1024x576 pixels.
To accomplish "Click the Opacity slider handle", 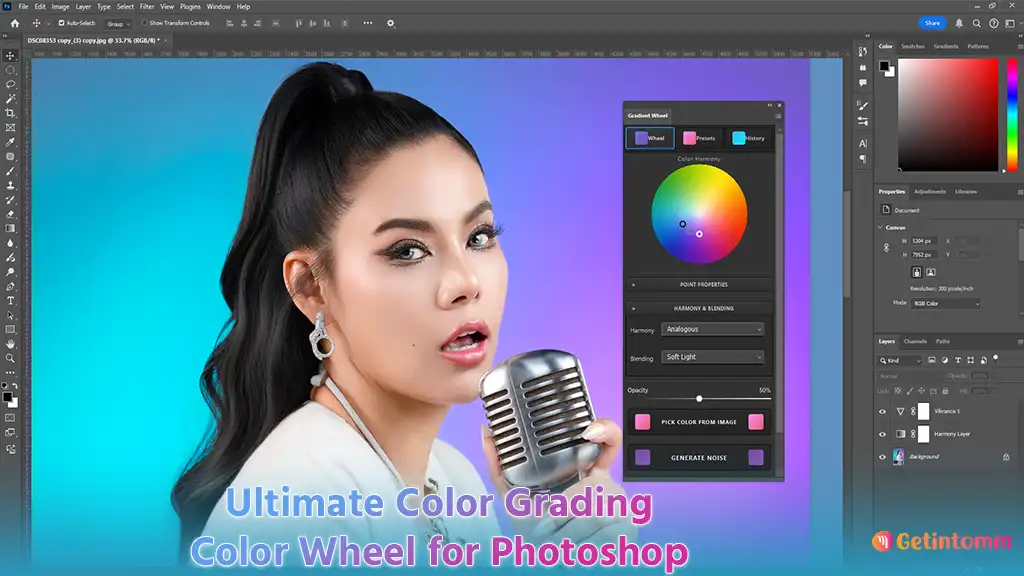I will point(699,398).
